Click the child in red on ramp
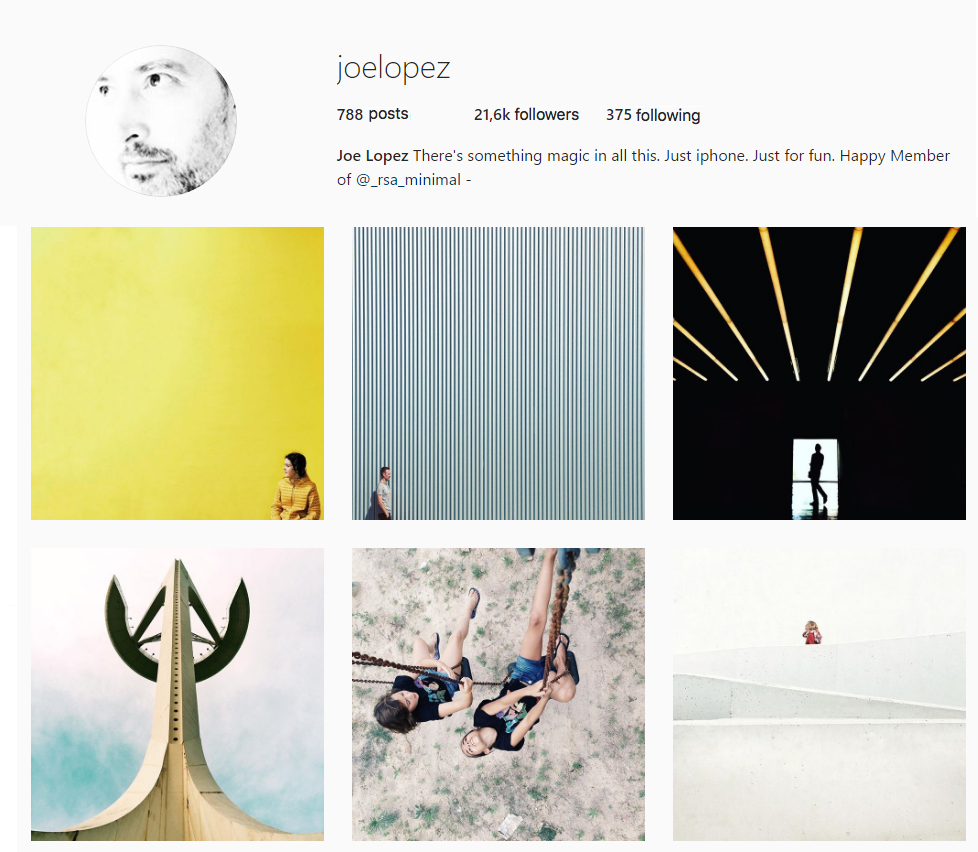Image resolution: width=978 pixels, height=852 pixels. 811,632
